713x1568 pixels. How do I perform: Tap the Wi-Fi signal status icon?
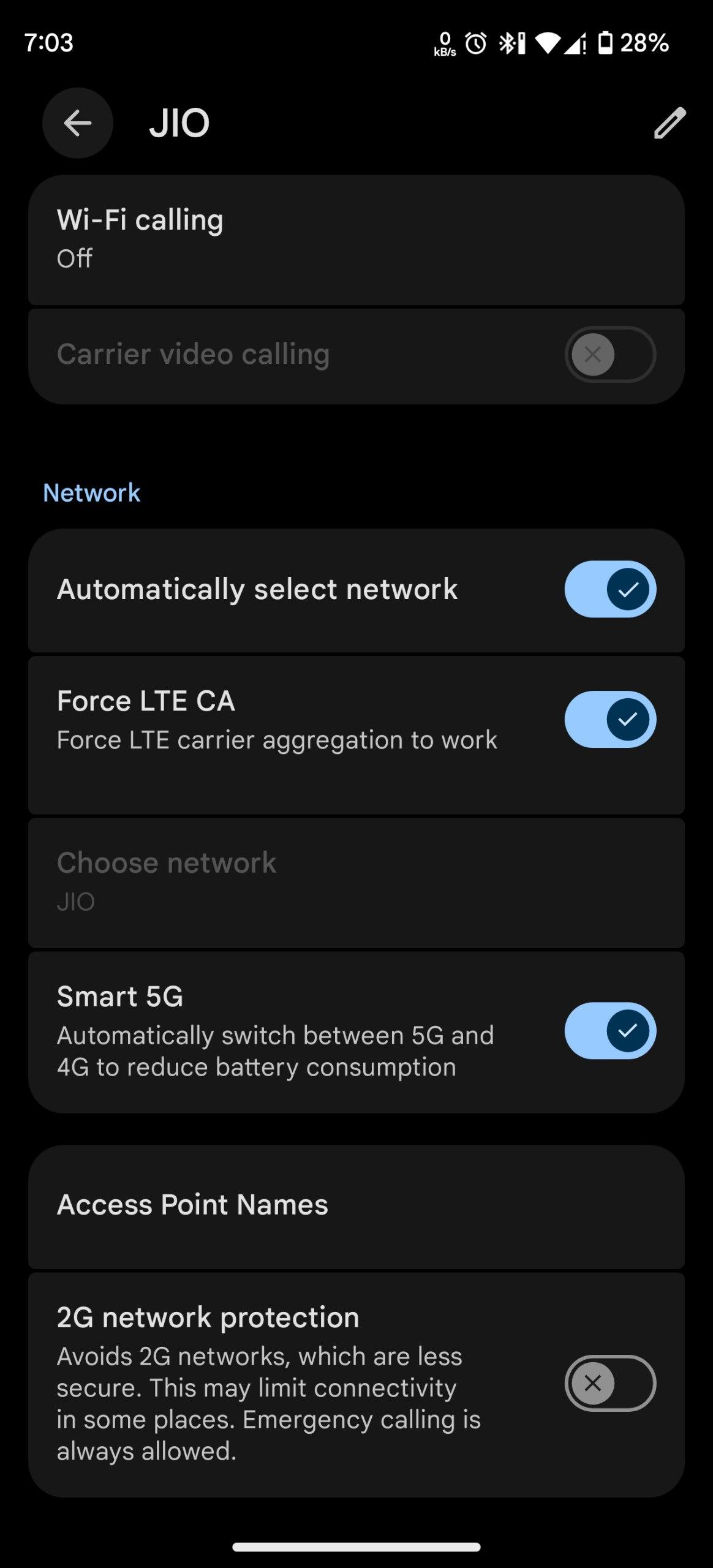pos(547,43)
